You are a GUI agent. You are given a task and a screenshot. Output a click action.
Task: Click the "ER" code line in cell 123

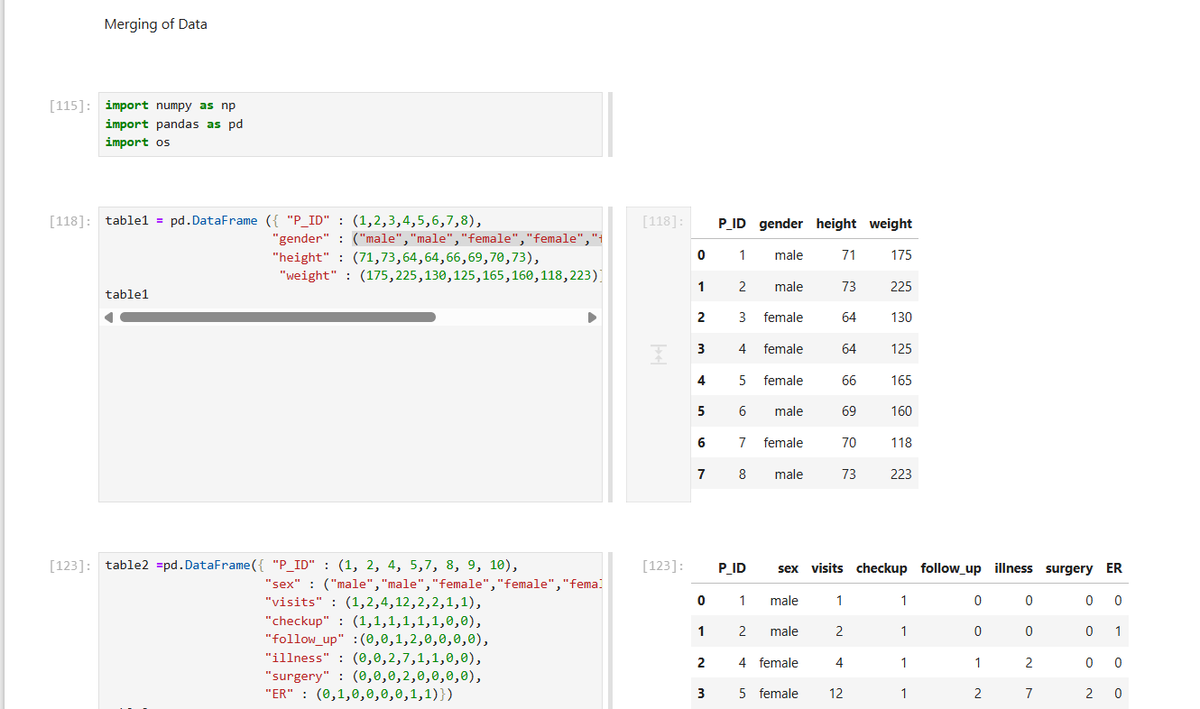pyautogui.click(x=361, y=694)
